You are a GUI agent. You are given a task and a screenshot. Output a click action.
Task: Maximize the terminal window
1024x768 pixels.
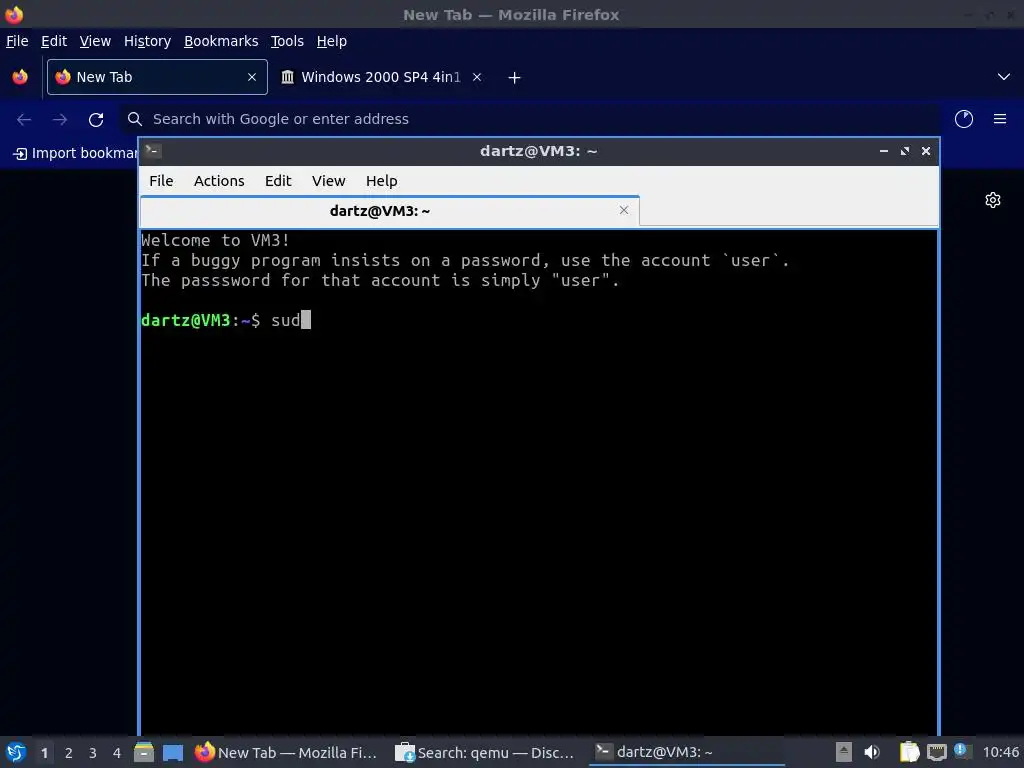pos(904,151)
